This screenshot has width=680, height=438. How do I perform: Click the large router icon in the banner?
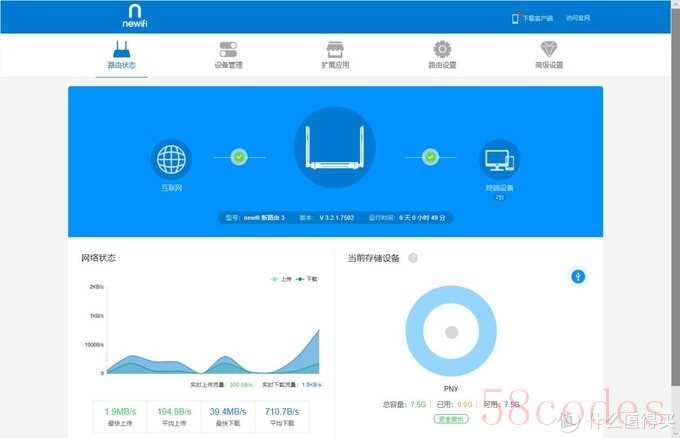click(335, 147)
